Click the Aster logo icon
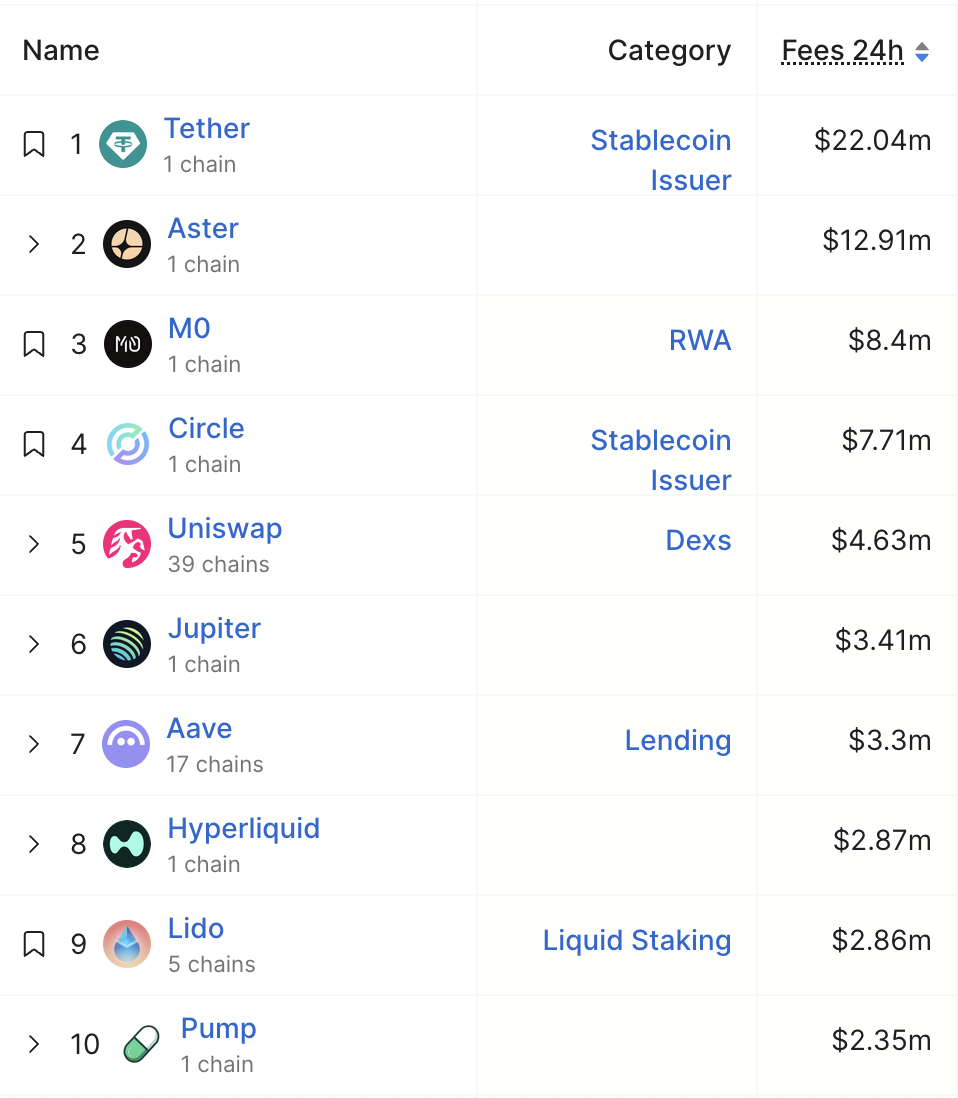The width and height of the screenshot is (958, 1098). click(127, 244)
